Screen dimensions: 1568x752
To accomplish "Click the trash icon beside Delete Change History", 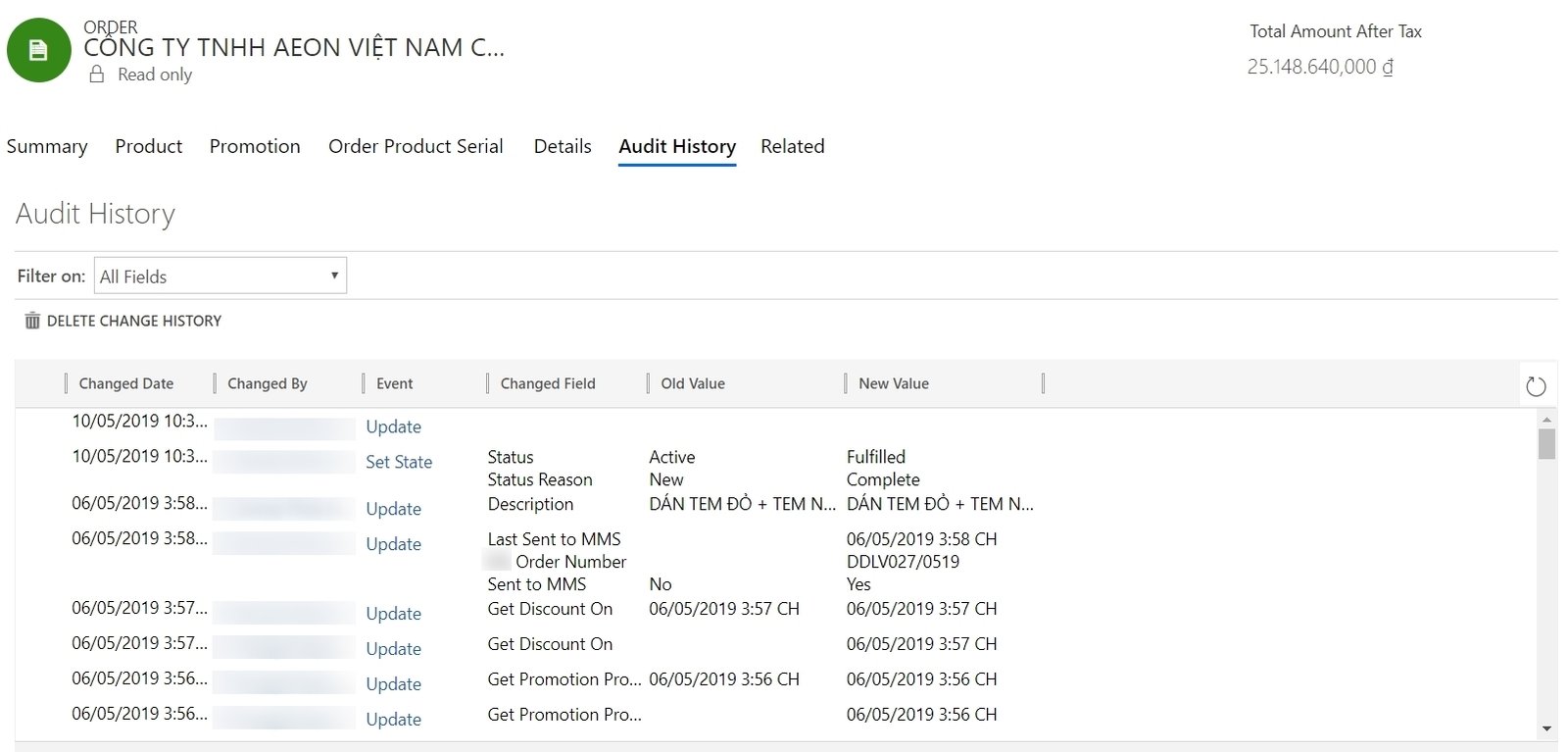I will tap(32, 321).
